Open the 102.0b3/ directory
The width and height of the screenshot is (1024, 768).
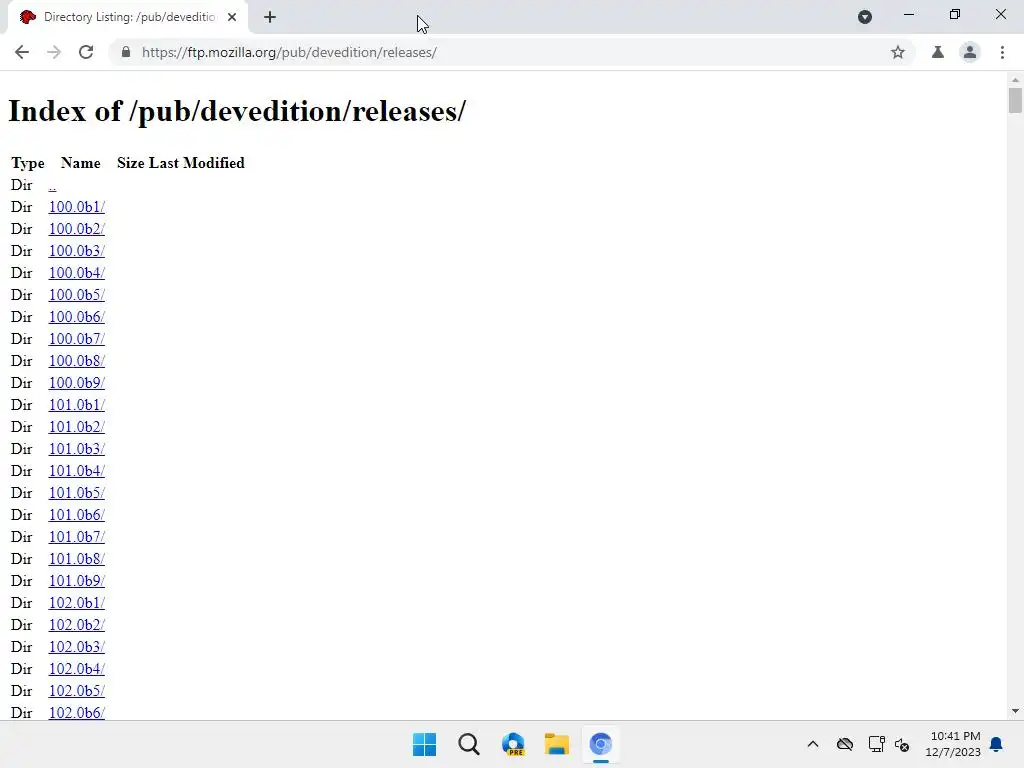[76, 647]
